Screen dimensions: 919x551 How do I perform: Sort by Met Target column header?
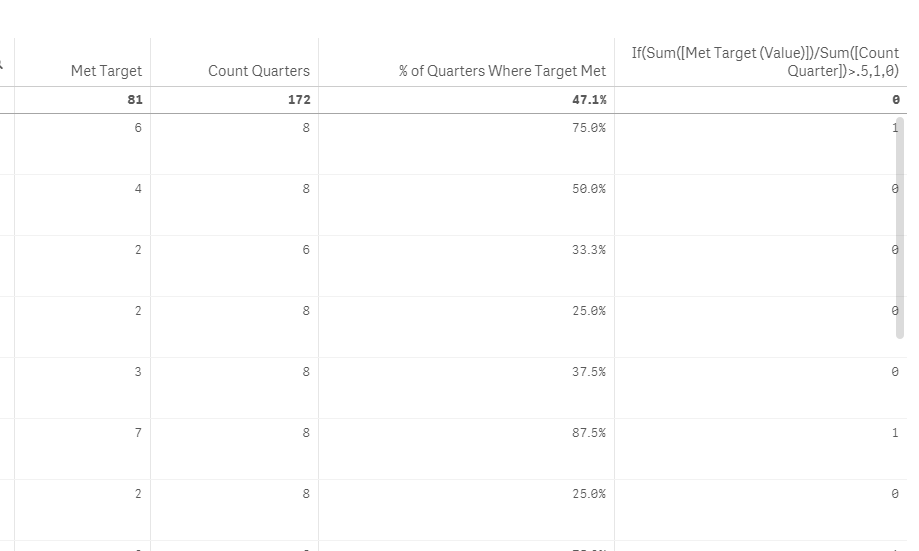click(x=106, y=71)
